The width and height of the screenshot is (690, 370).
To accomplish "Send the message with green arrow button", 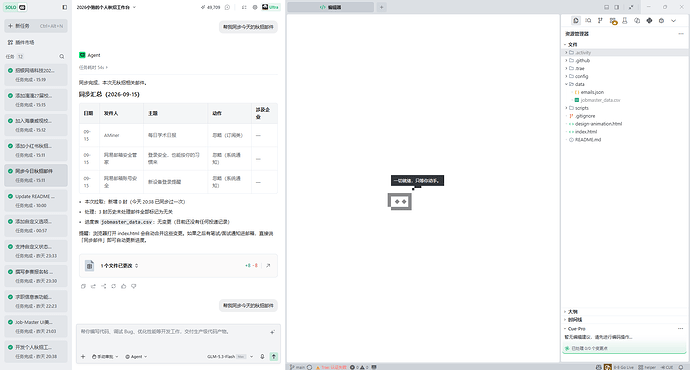I will [274, 357].
